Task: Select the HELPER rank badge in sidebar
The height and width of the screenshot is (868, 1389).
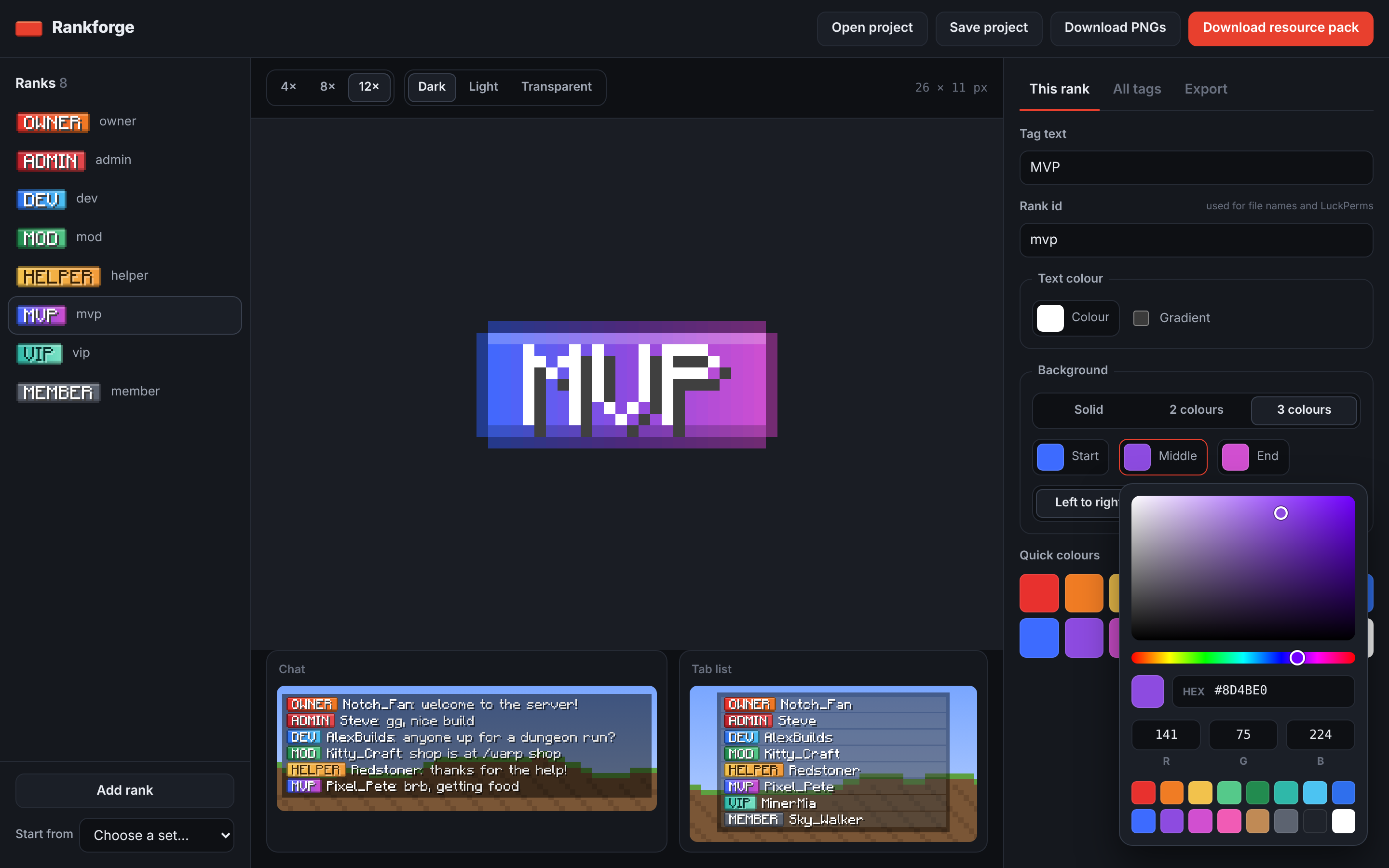Action: [x=58, y=276]
